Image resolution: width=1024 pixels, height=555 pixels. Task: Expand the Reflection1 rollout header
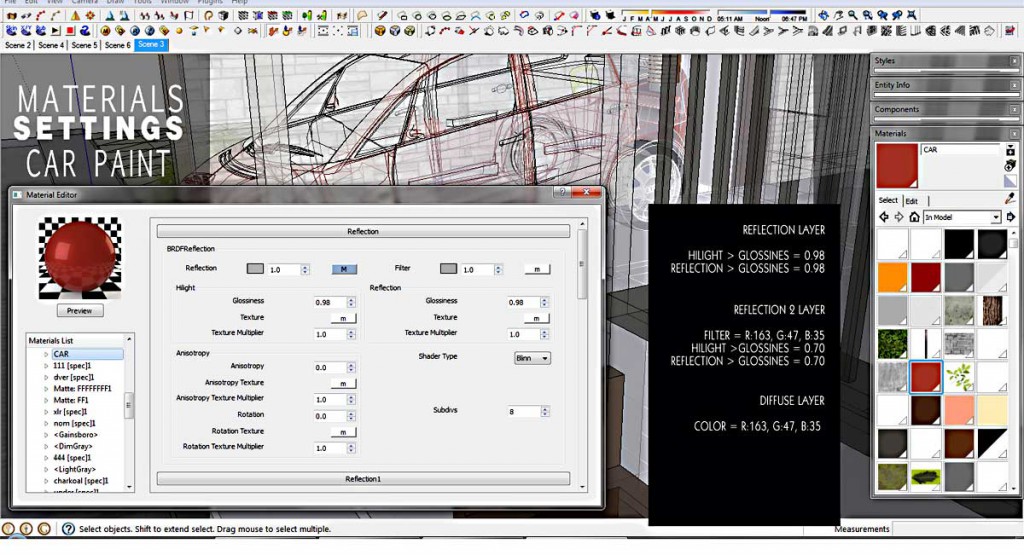coord(363,479)
